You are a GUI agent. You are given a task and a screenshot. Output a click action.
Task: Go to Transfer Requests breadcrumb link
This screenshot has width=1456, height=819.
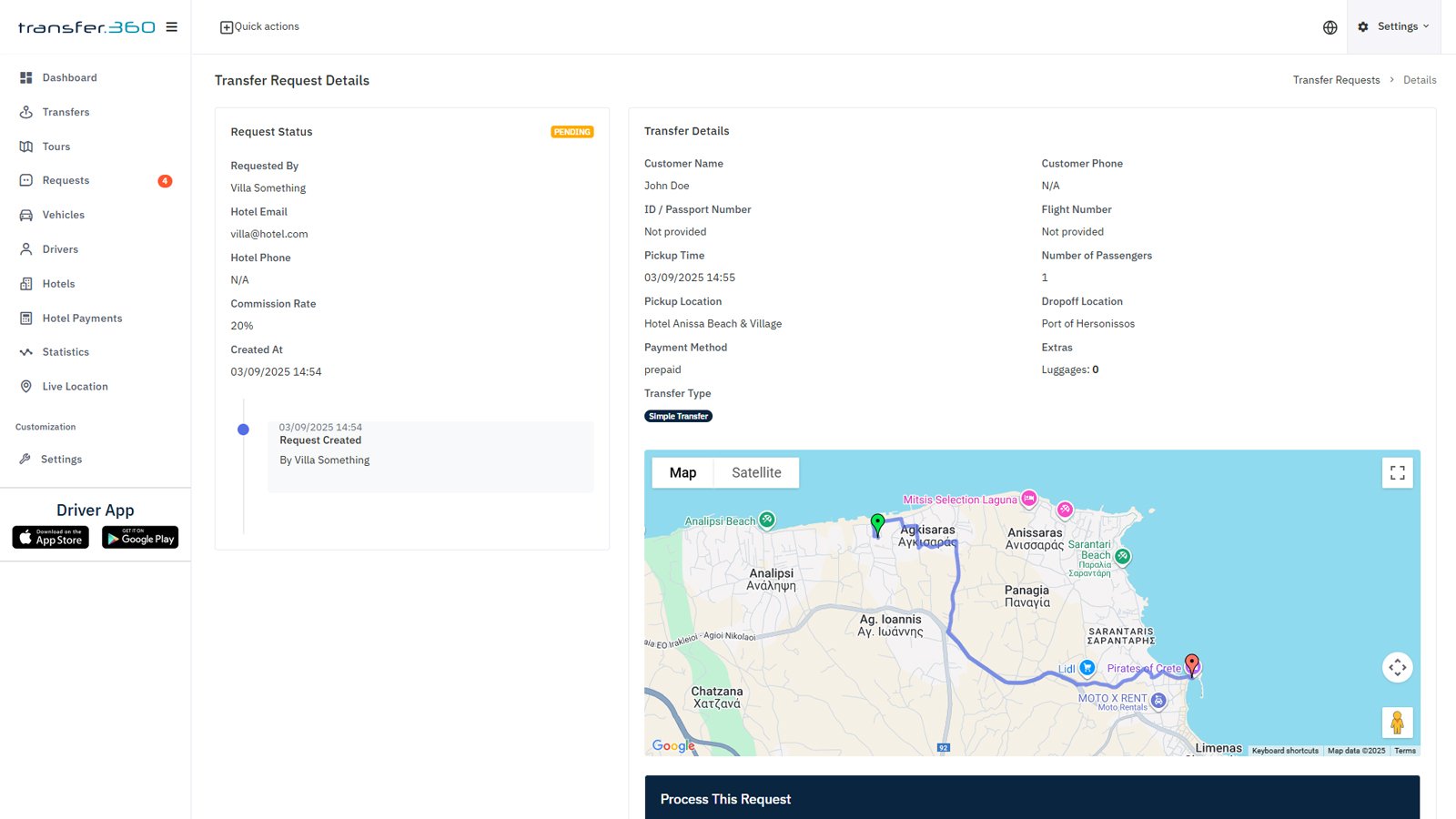tap(1336, 80)
